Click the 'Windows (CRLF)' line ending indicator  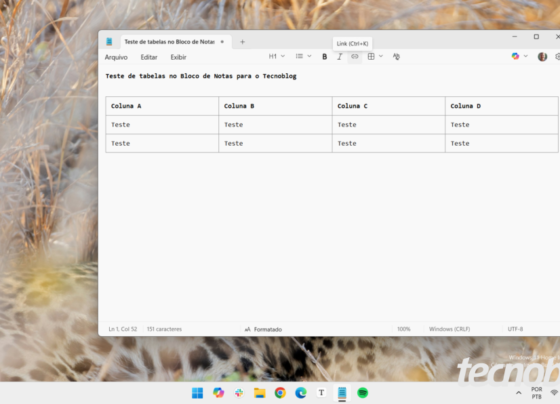[449, 329]
